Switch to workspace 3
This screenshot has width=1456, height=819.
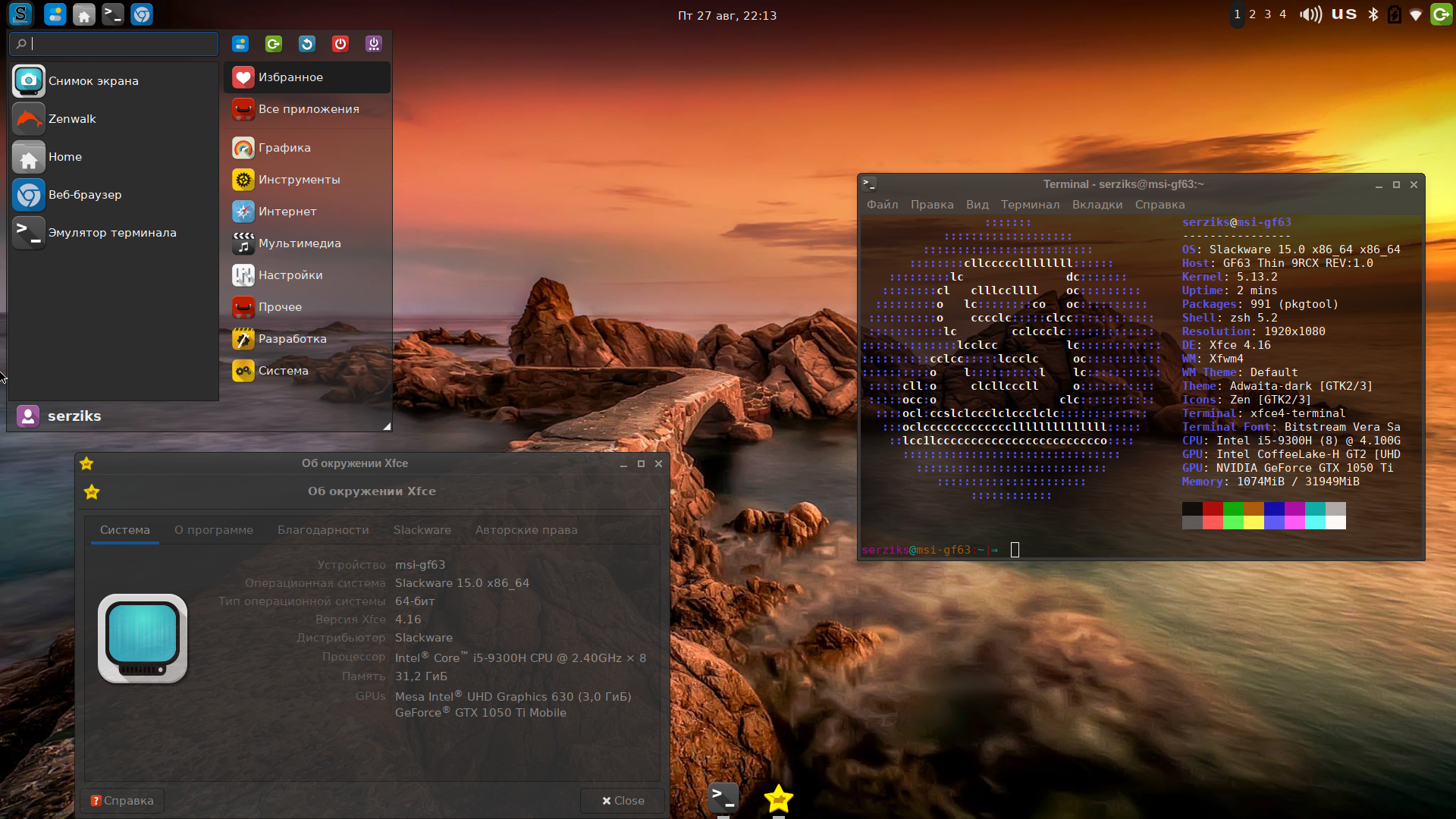1267,14
